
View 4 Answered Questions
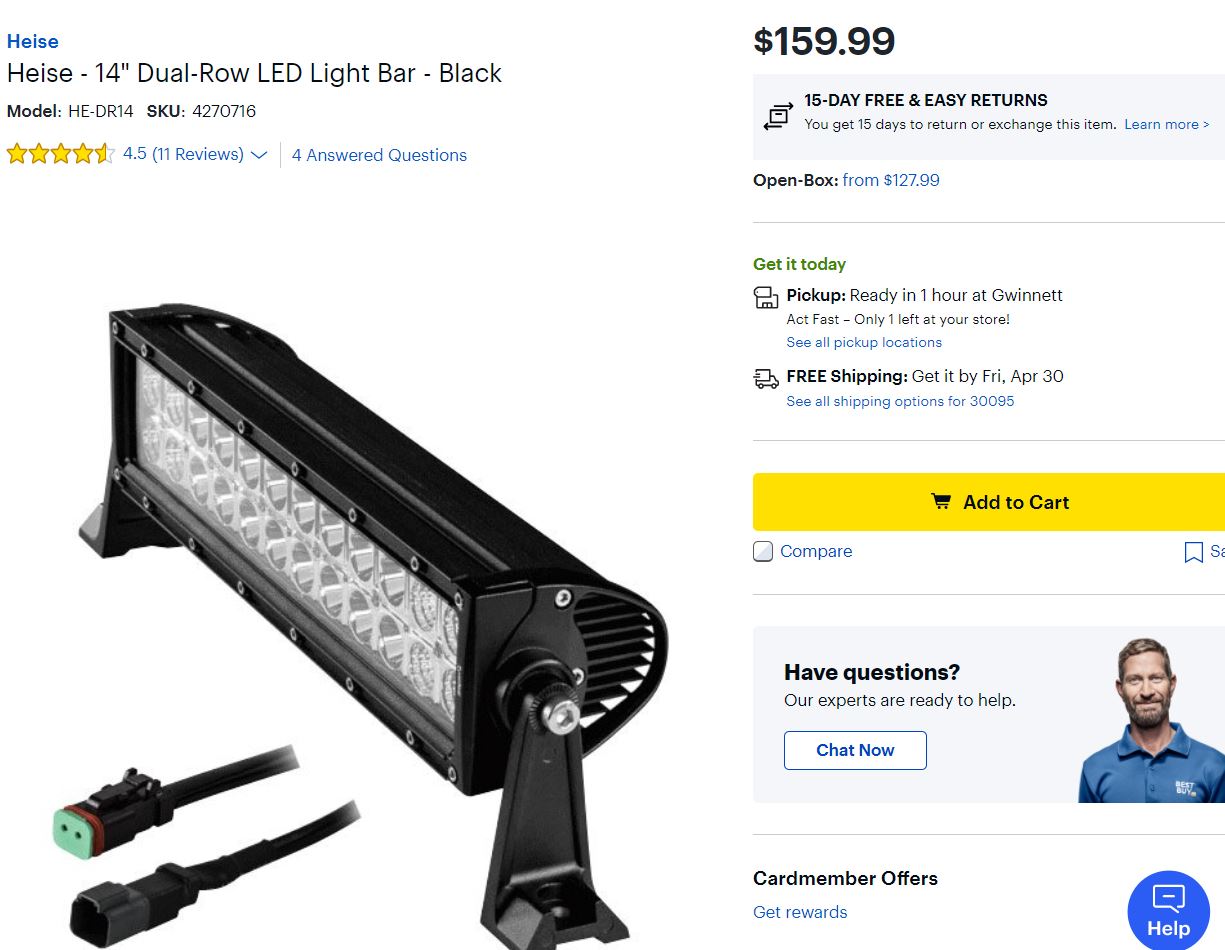click(379, 155)
